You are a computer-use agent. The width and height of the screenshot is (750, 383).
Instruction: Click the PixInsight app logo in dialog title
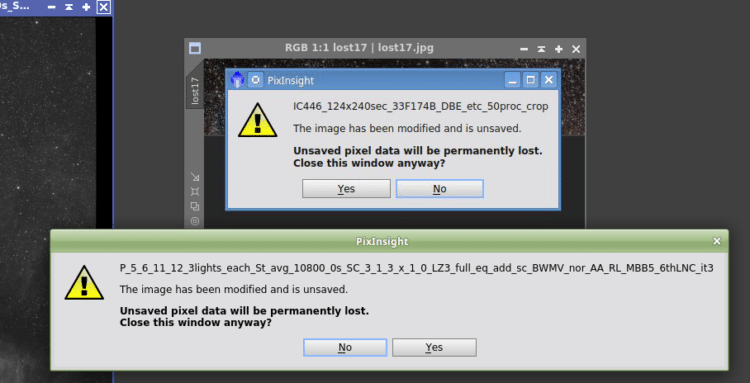click(237, 80)
